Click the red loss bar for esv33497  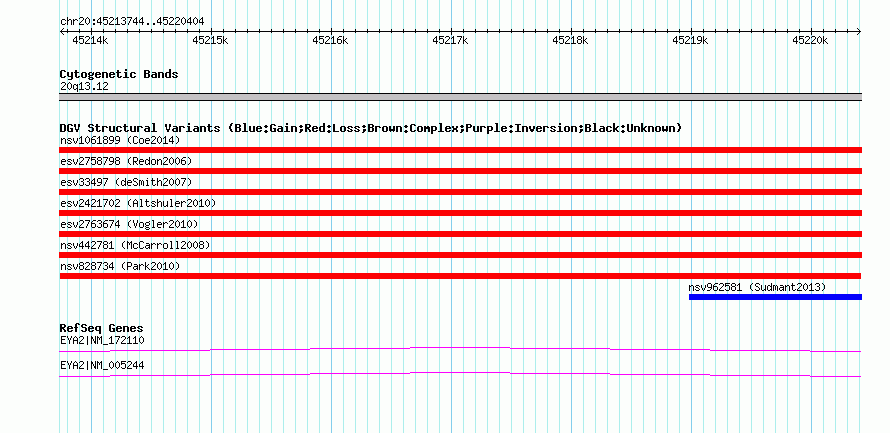coord(460,192)
